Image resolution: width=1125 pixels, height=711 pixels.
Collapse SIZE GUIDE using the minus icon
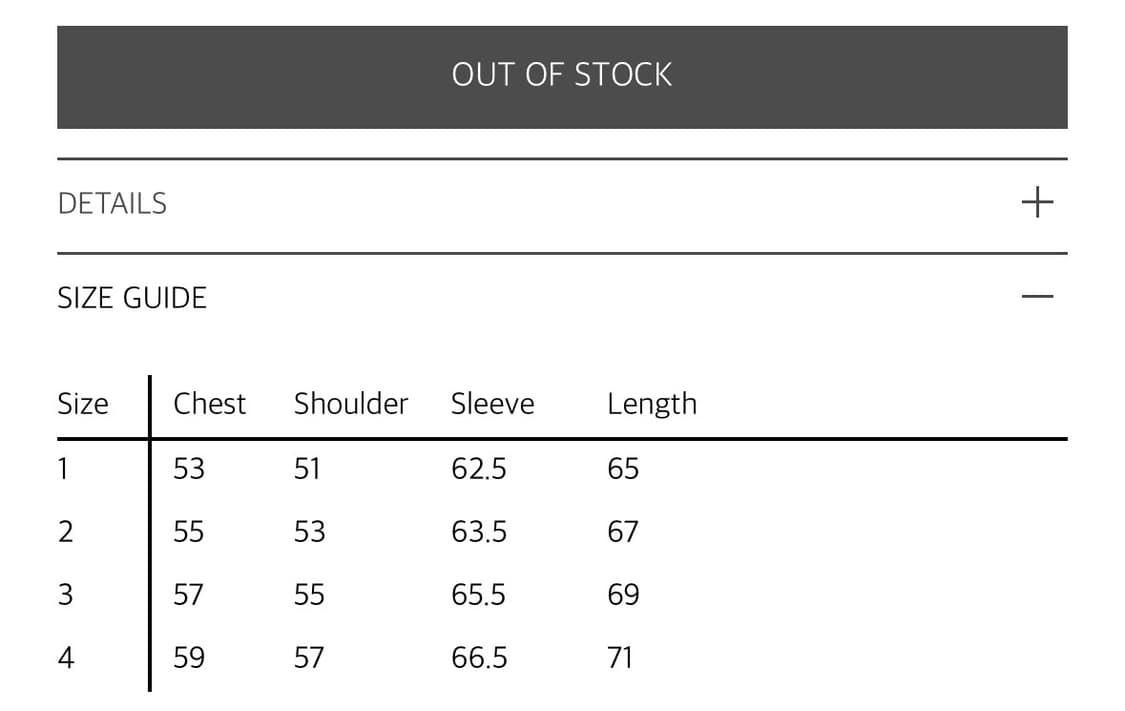[x=1037, y=296]
